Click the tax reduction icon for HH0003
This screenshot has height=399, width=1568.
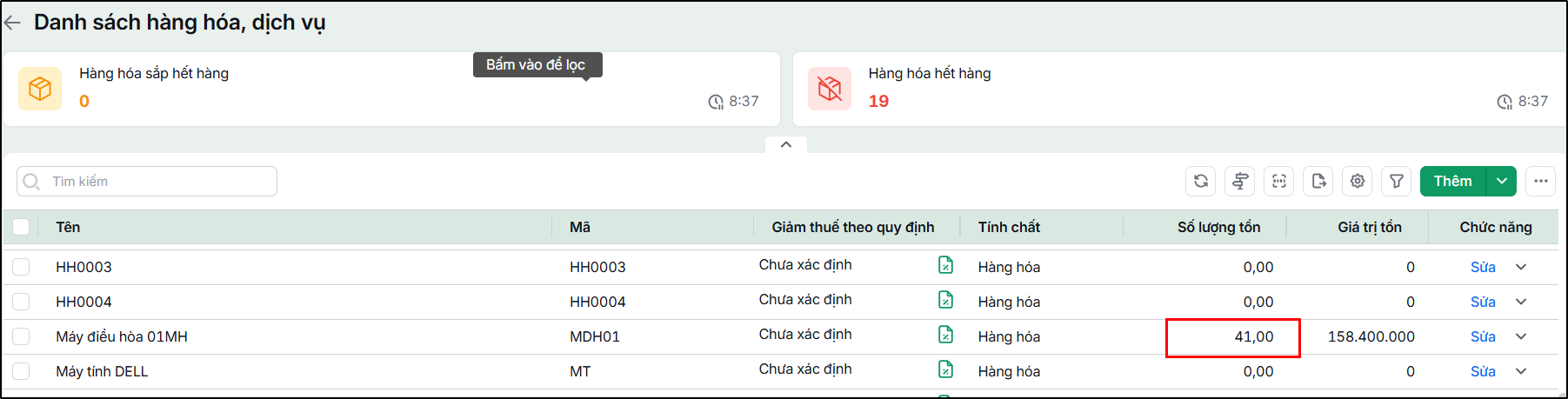pyautogui.click(x=946, y=265)
